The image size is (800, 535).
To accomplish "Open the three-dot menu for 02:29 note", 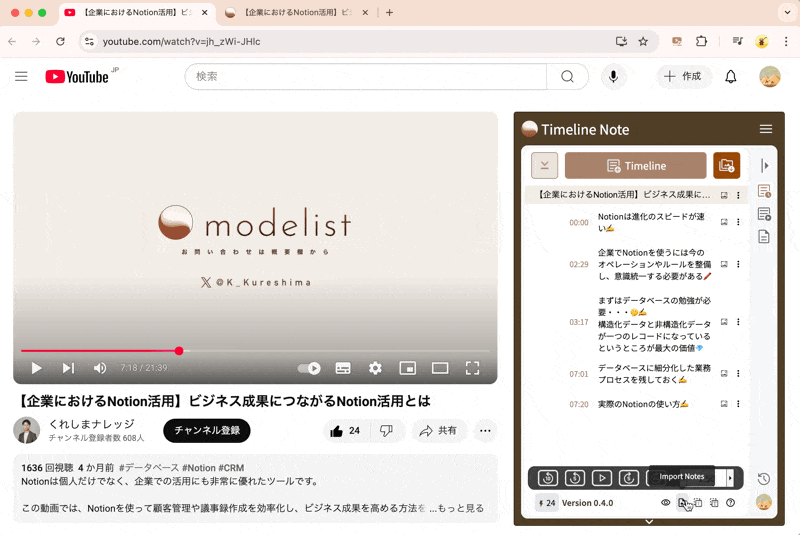I will [x=739, y=265].
